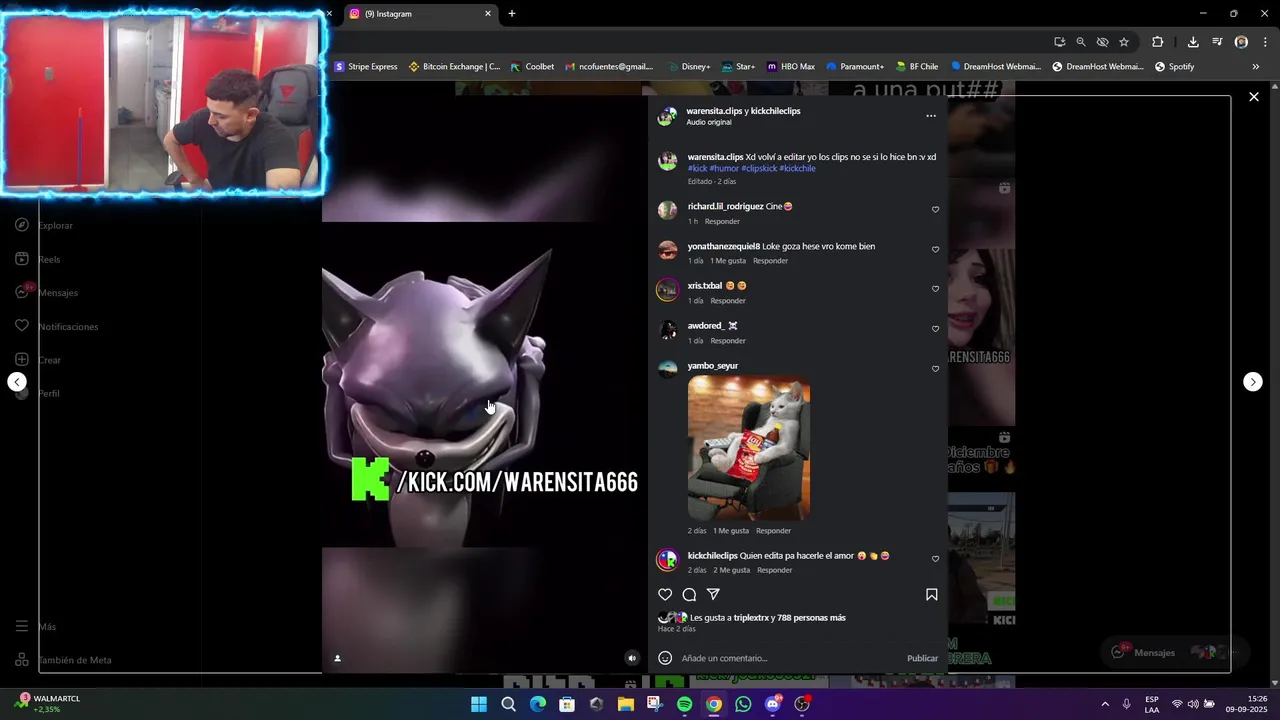Click the Publicar button

922,658
